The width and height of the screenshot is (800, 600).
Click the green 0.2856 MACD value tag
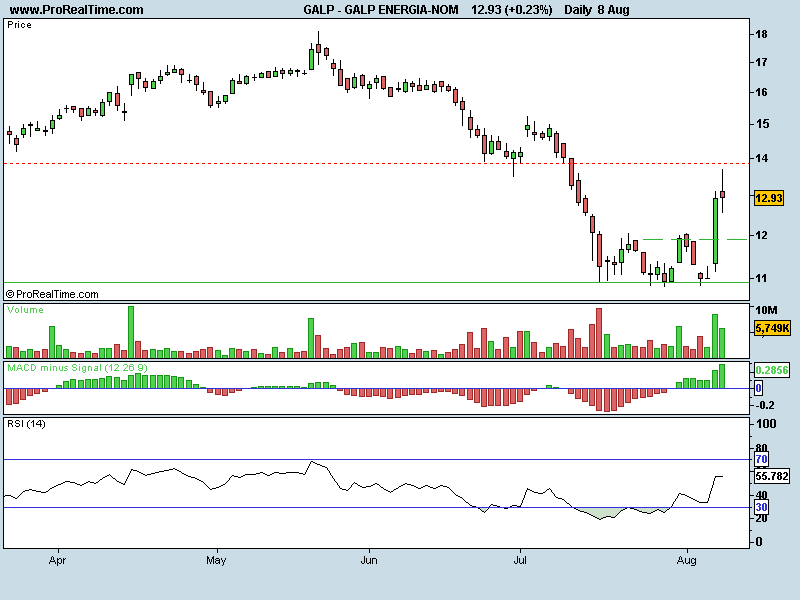[x=771, y=370]
